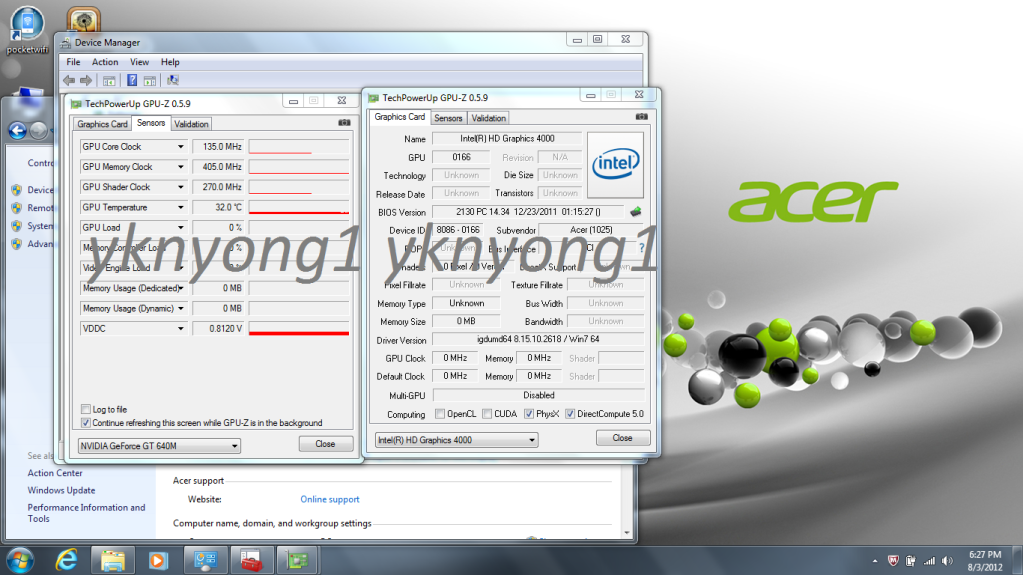Open the Device Manager Action menu

(x=104, y=62)
